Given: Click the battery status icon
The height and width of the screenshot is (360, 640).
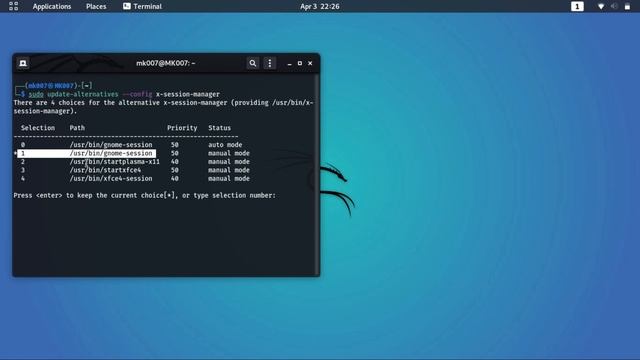Looking at the screenshot, I should [627, 6].
